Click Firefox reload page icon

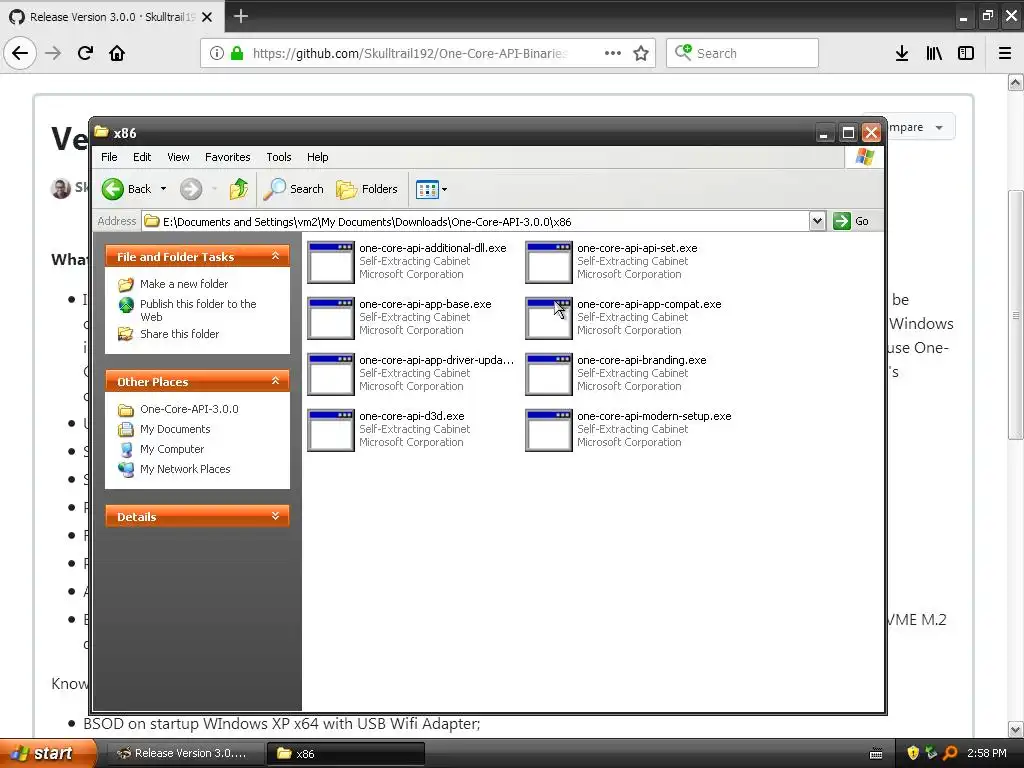pyautogui.click(x=85, y=53)
